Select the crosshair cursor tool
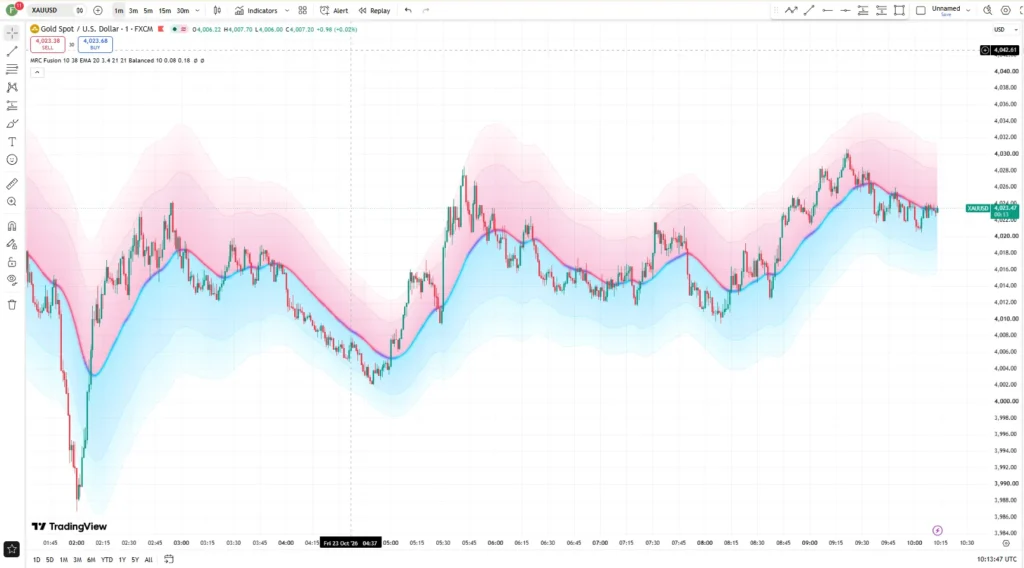This screenshot has height=568, width=1024. (x=12, y=33)
